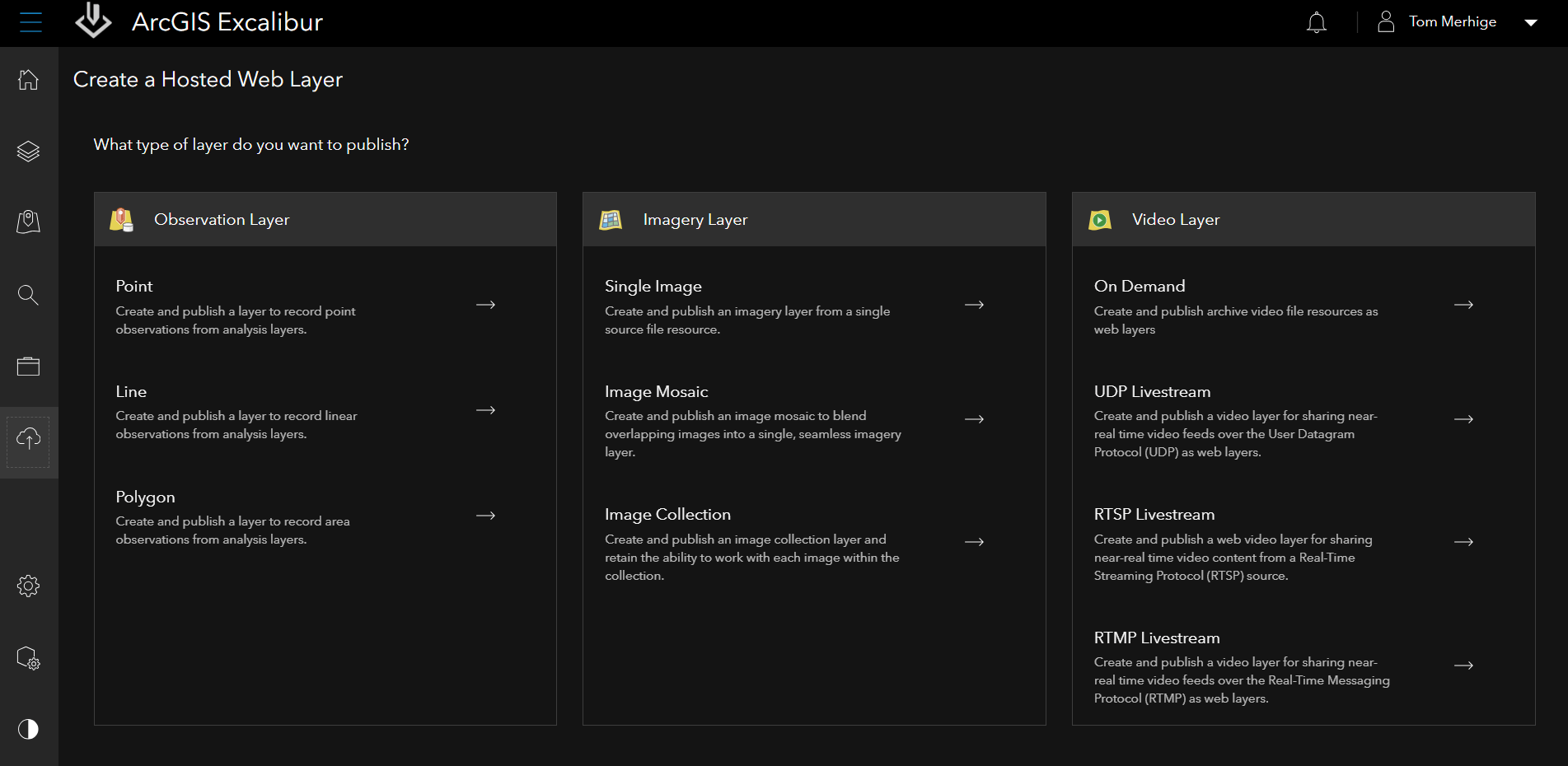Viewport: 1568px width, 766px height.
Task: Open the admin settings sidebar icon
Action: 29,658
